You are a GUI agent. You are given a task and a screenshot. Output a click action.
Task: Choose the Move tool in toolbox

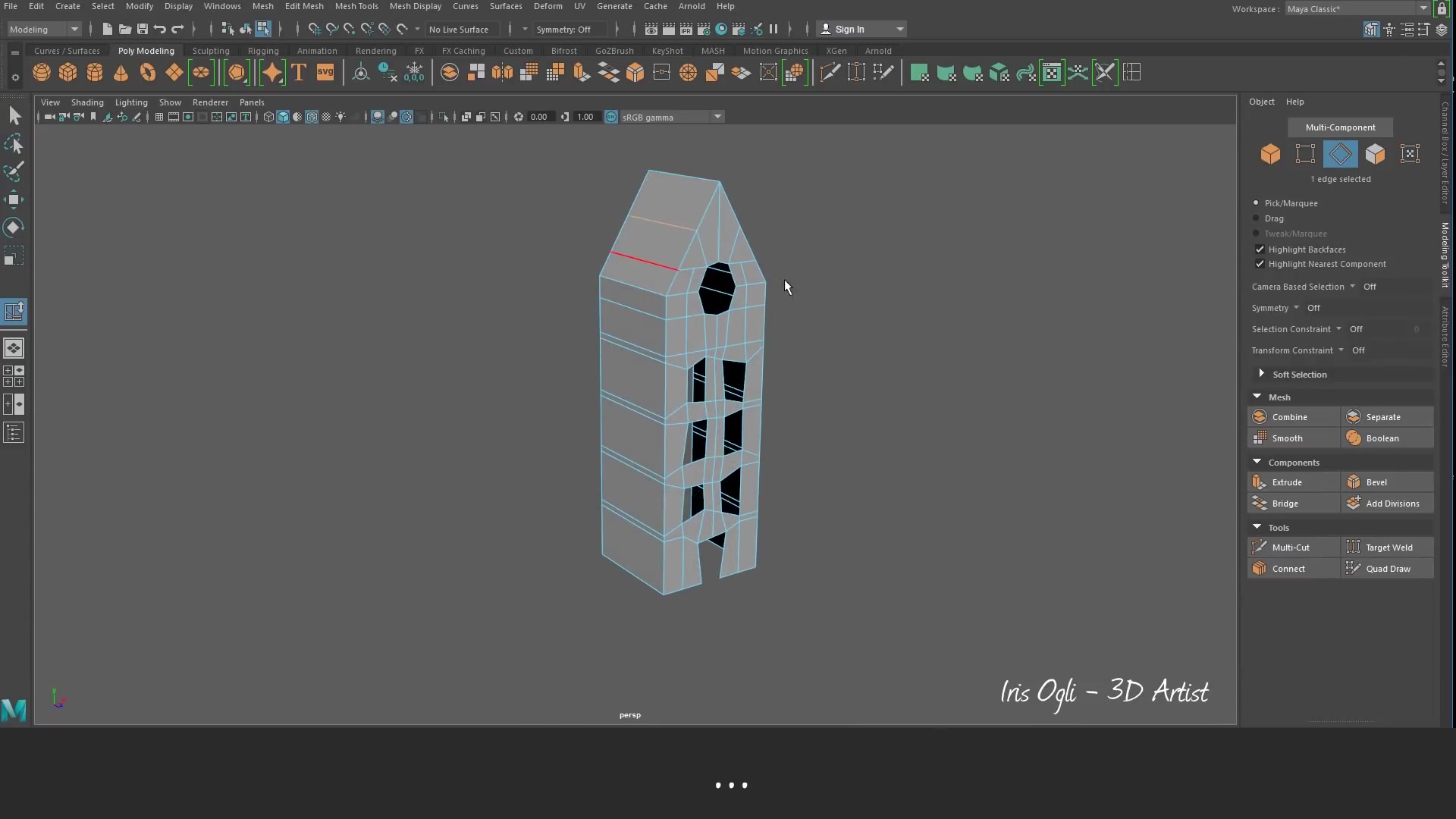tap(14, 199)
